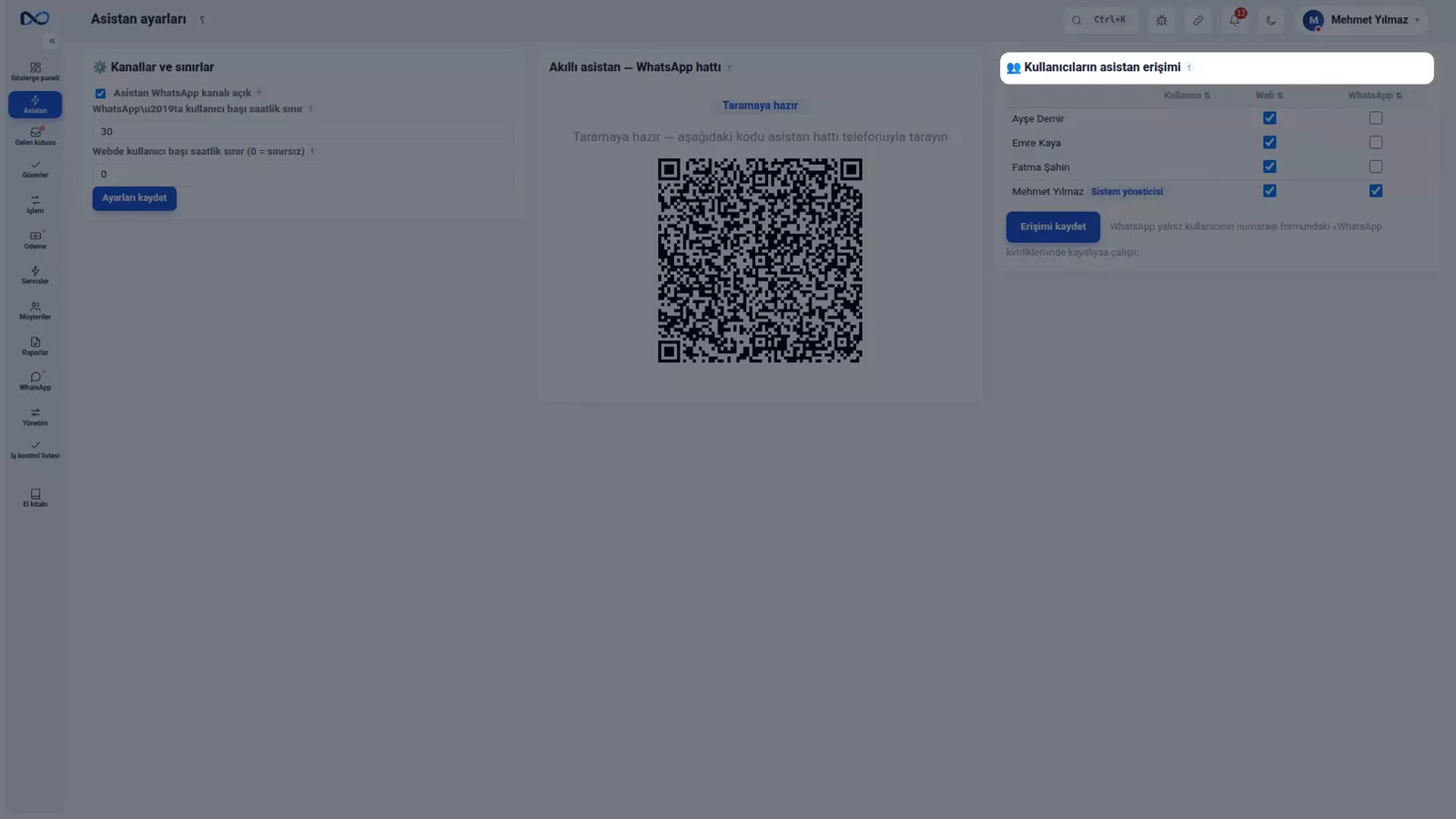
Task: Click the Ayarları kaydet button
Action: (x=135, y=198)
